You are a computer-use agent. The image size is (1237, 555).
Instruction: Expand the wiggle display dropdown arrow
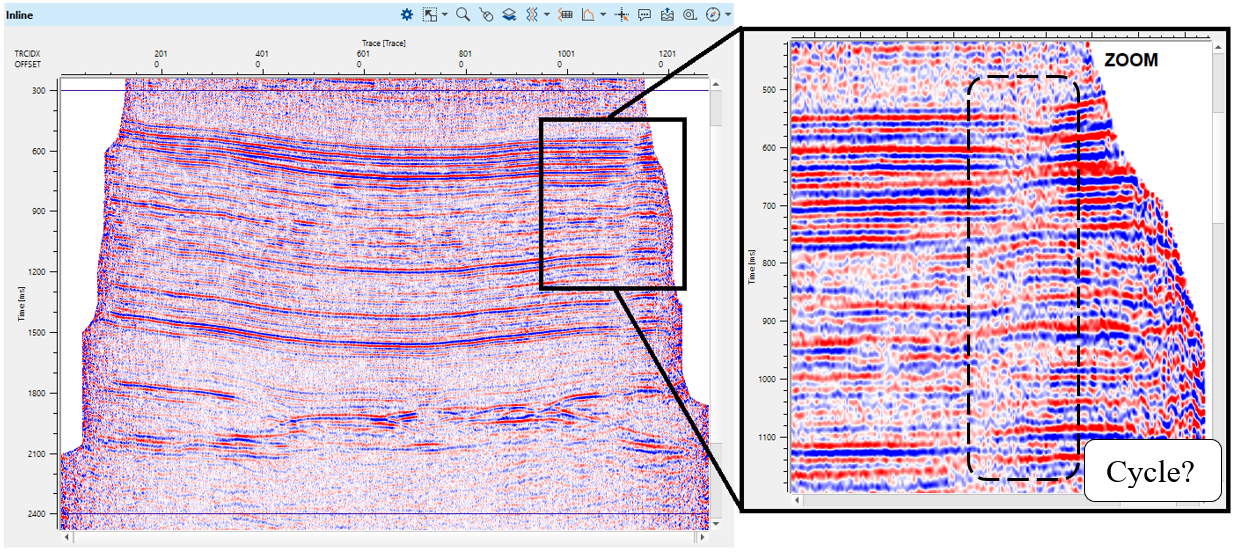546,15
